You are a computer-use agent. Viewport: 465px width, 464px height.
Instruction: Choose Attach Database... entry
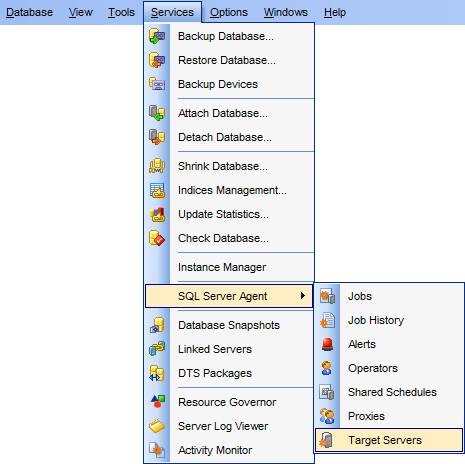[x=229, y=113]
